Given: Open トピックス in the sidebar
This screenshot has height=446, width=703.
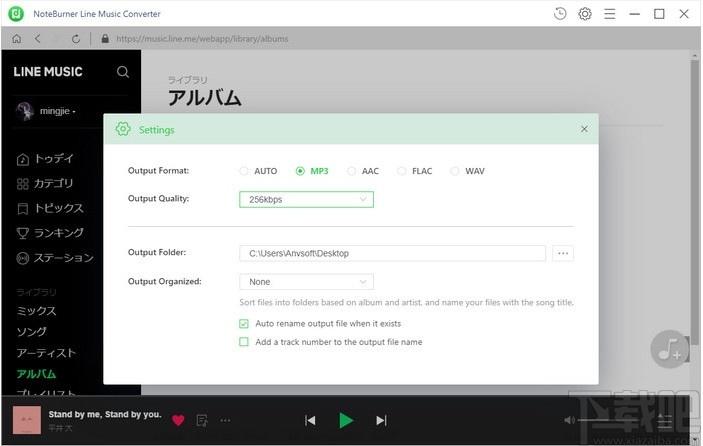Looking at the screenshot, I should tap(50, 208).
